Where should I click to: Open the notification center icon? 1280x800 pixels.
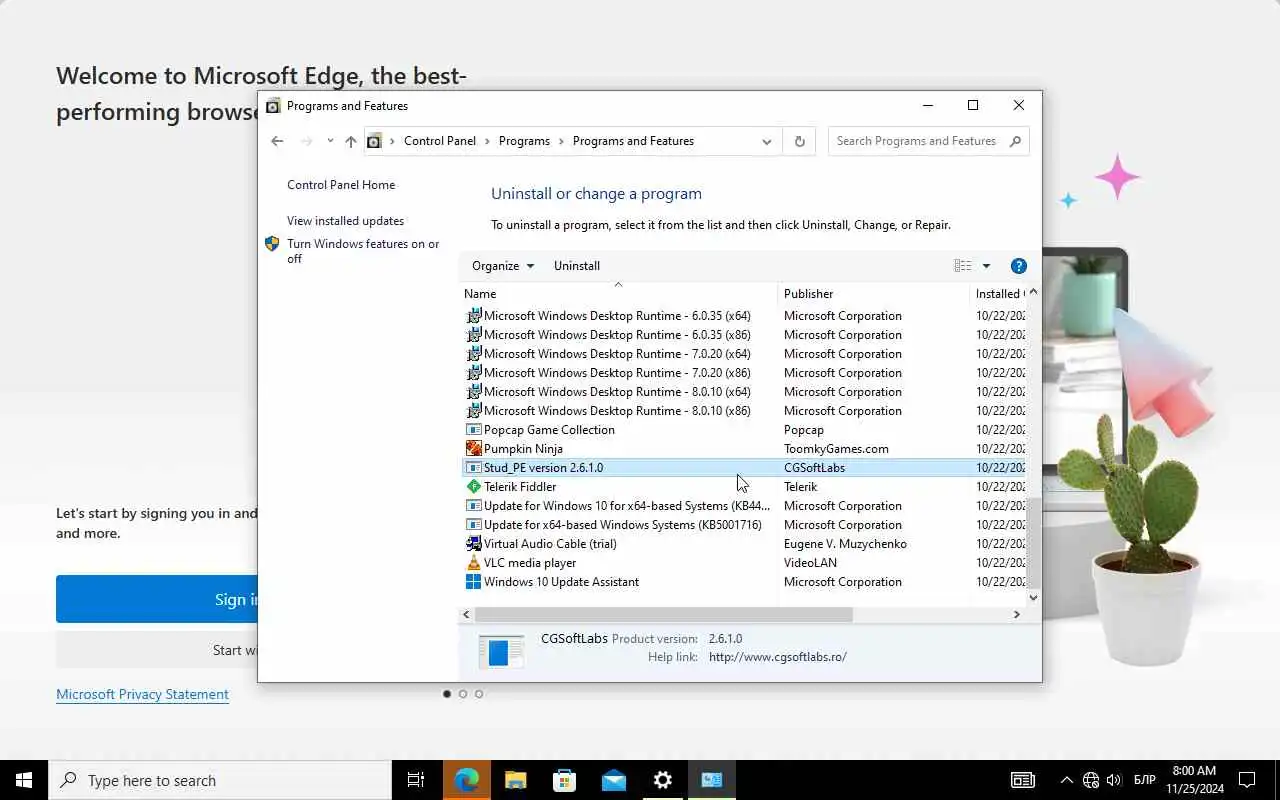pos(1247,780)
